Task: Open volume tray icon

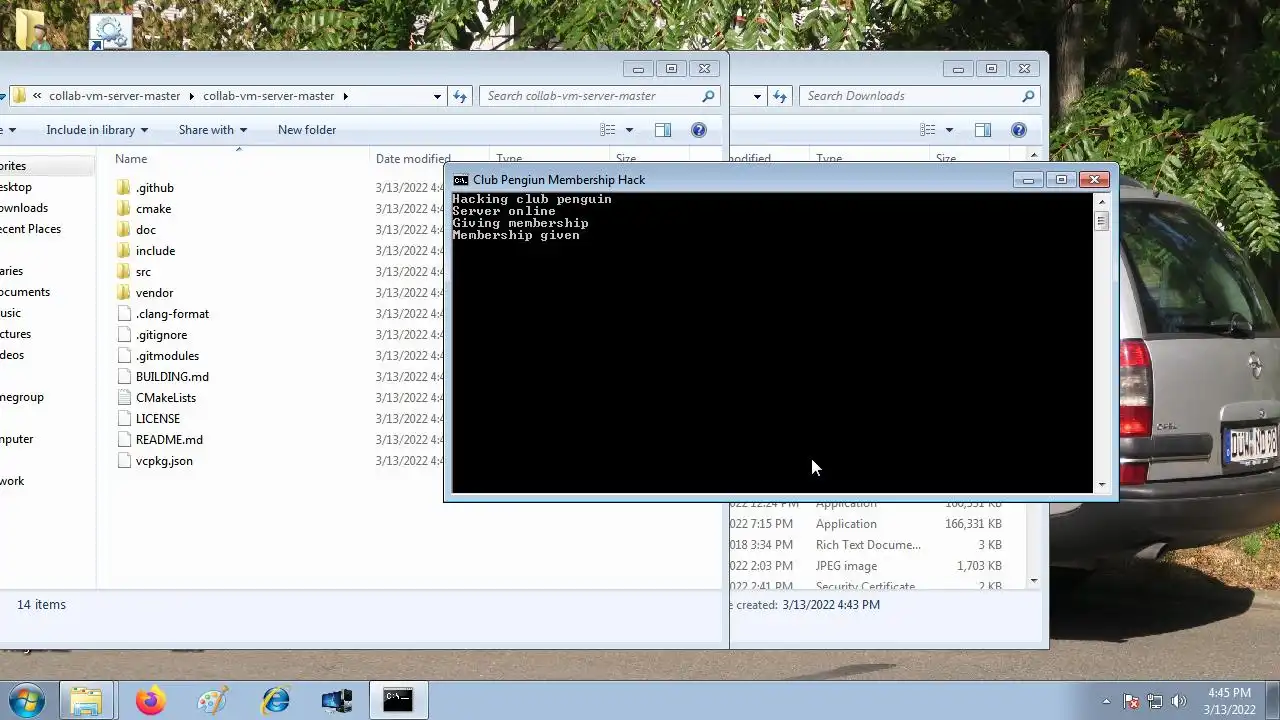Action: 1179,702
